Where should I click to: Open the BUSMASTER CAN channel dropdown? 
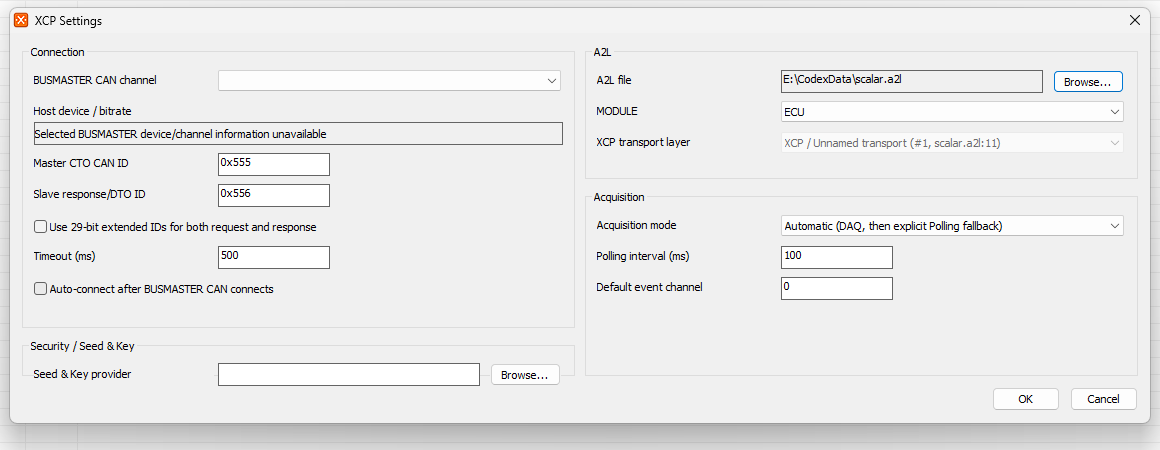coord(389,80)
